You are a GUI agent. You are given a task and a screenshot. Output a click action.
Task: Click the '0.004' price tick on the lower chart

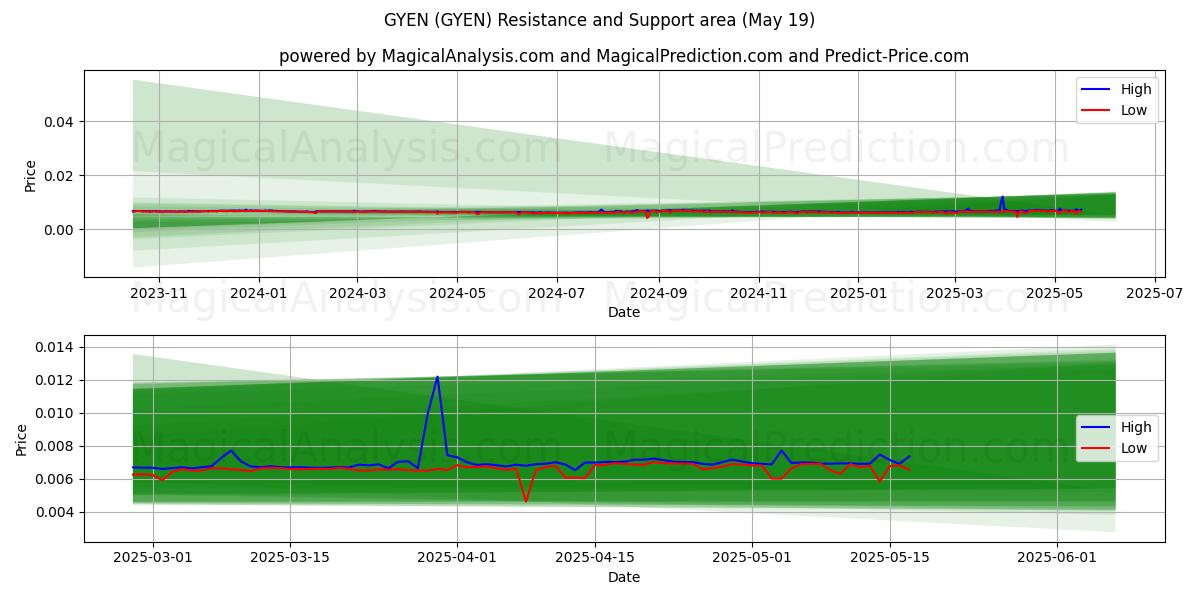[x=57, y=512]
